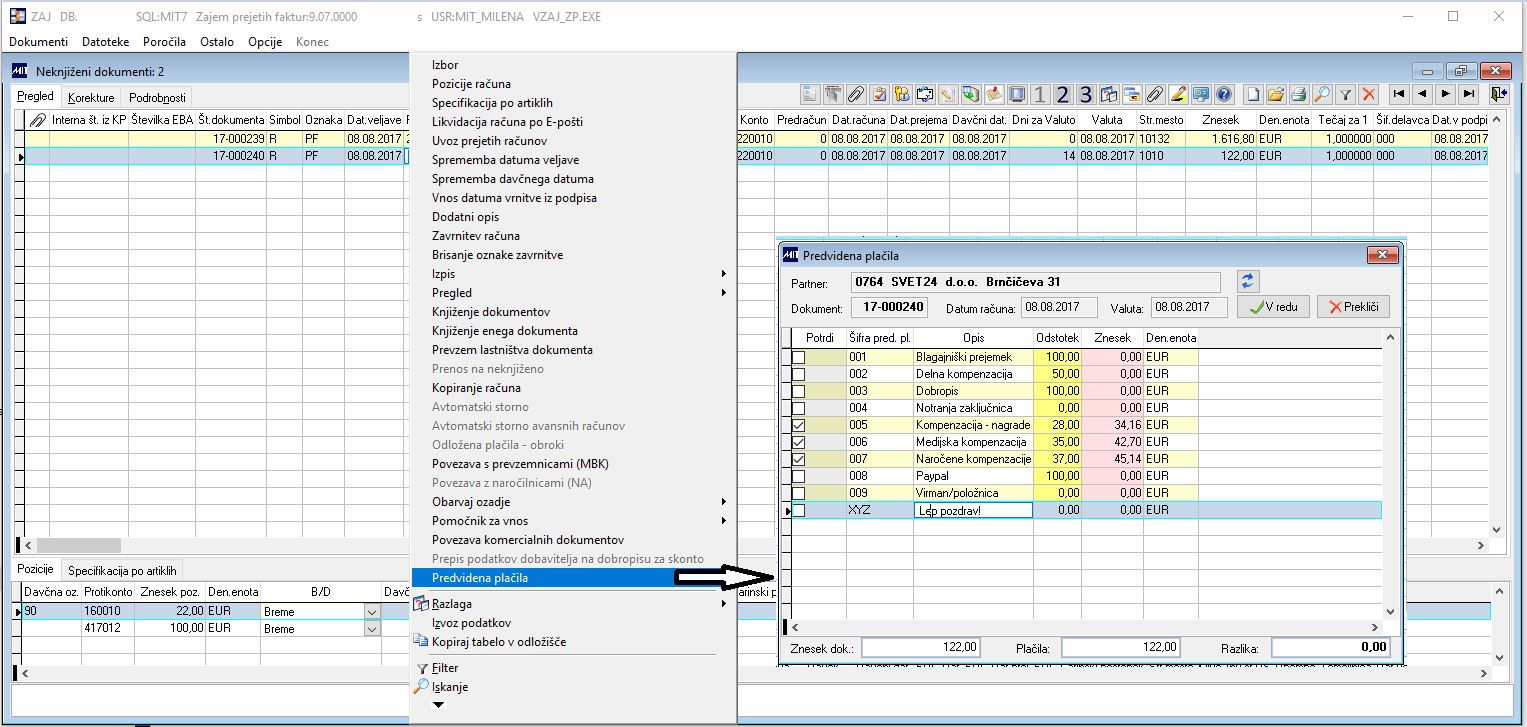Click the printer icon in the toolbar
The height and width of the screenshot is (727, 1527).
click(1298, 94)
